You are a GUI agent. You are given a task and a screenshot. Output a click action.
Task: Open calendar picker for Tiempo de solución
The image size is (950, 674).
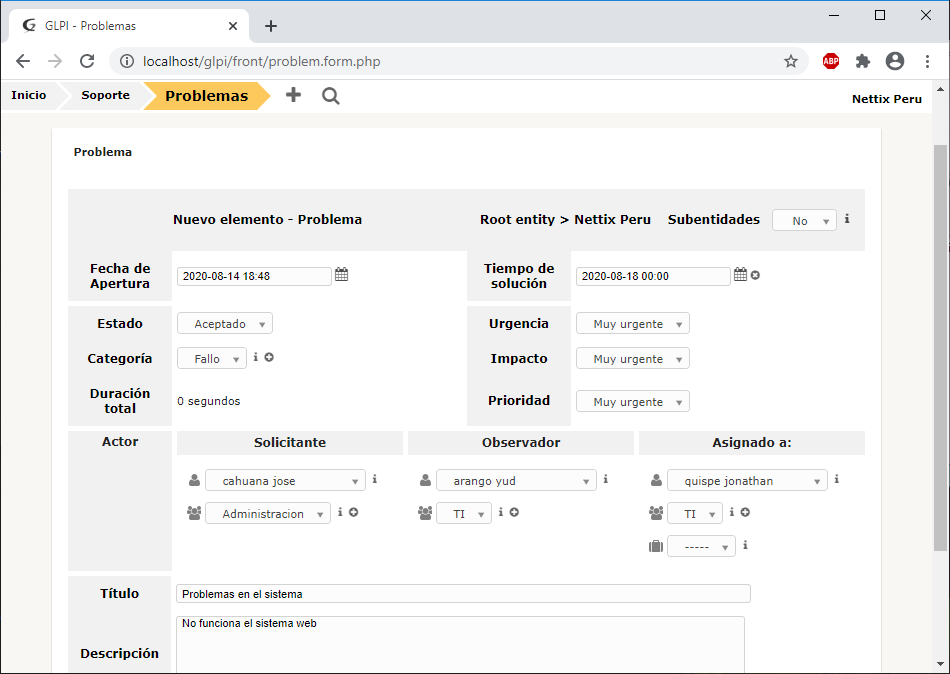tap(740, 275)
